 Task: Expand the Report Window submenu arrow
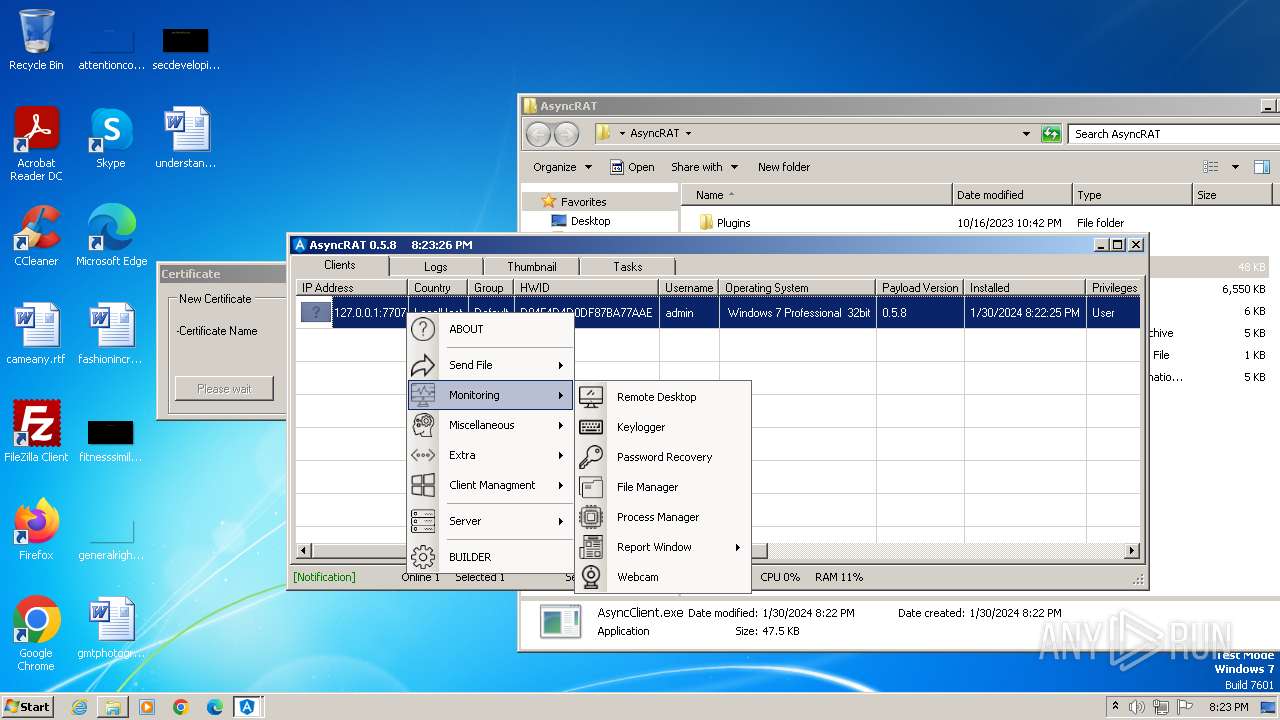[x=738, y=547]
